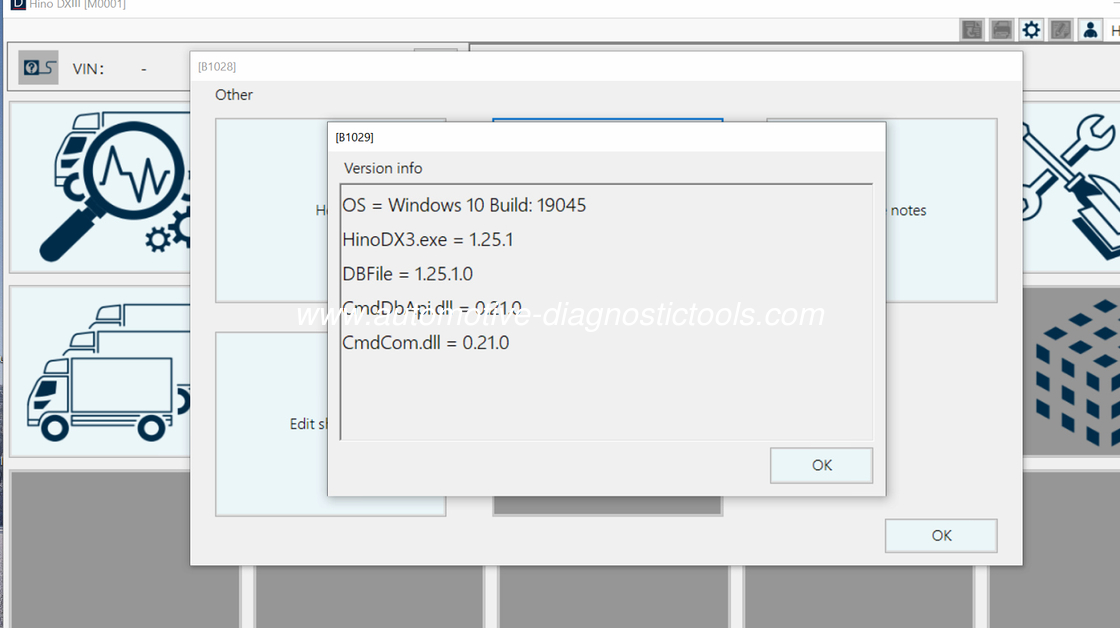The height and width of the screenshot is (628, 1120).
Task: Click the user profile icon
Action: [x=1089, y=30]
